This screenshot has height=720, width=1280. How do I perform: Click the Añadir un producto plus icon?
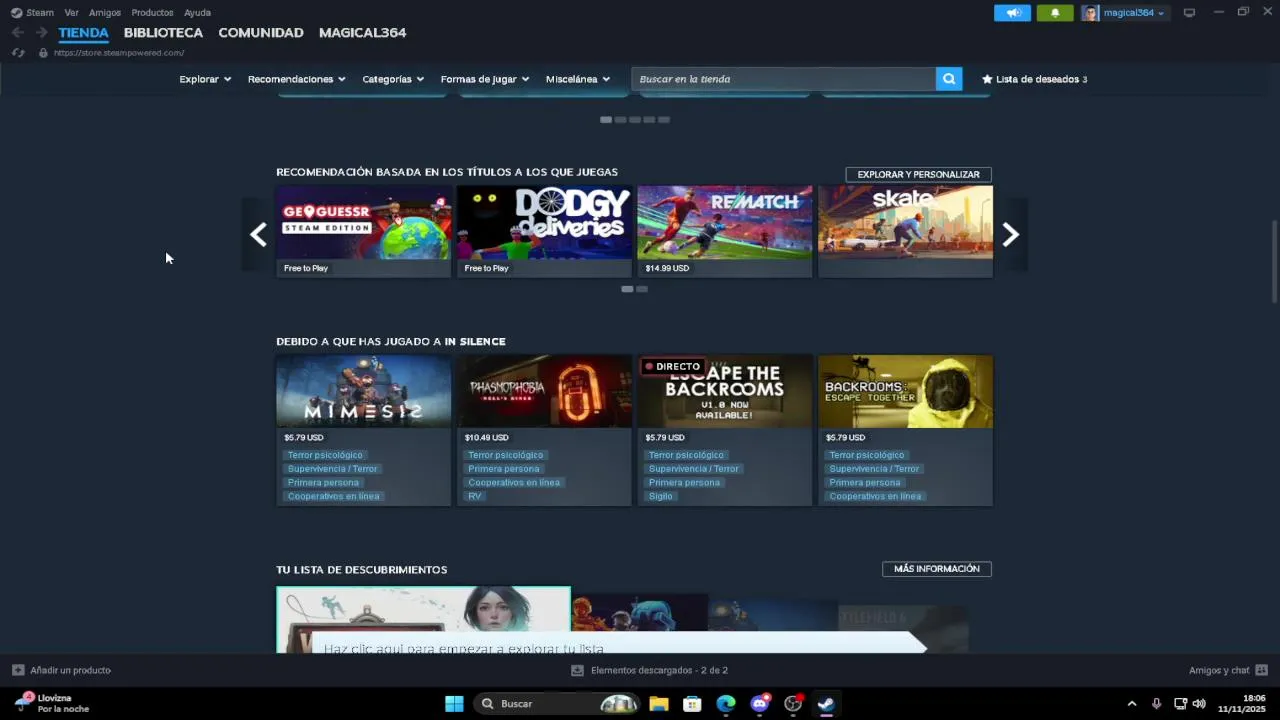(18, 670)
